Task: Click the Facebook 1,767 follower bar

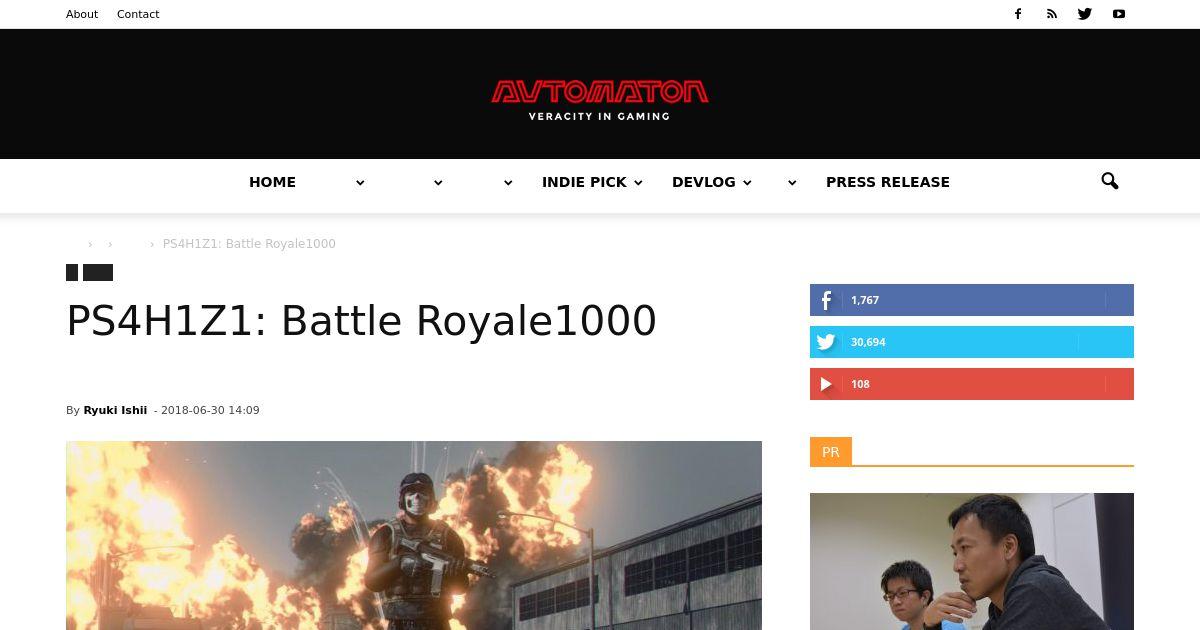Action: click(x=972, y=300)
